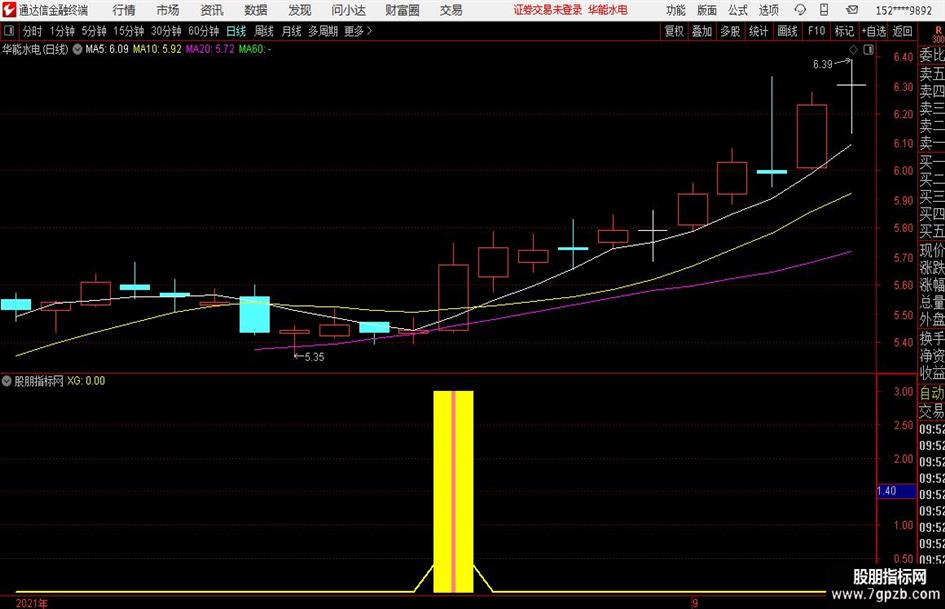This screenshot has height=609, width=945.
Task: Open the 资讯 menu
Action: pos(212,10)
